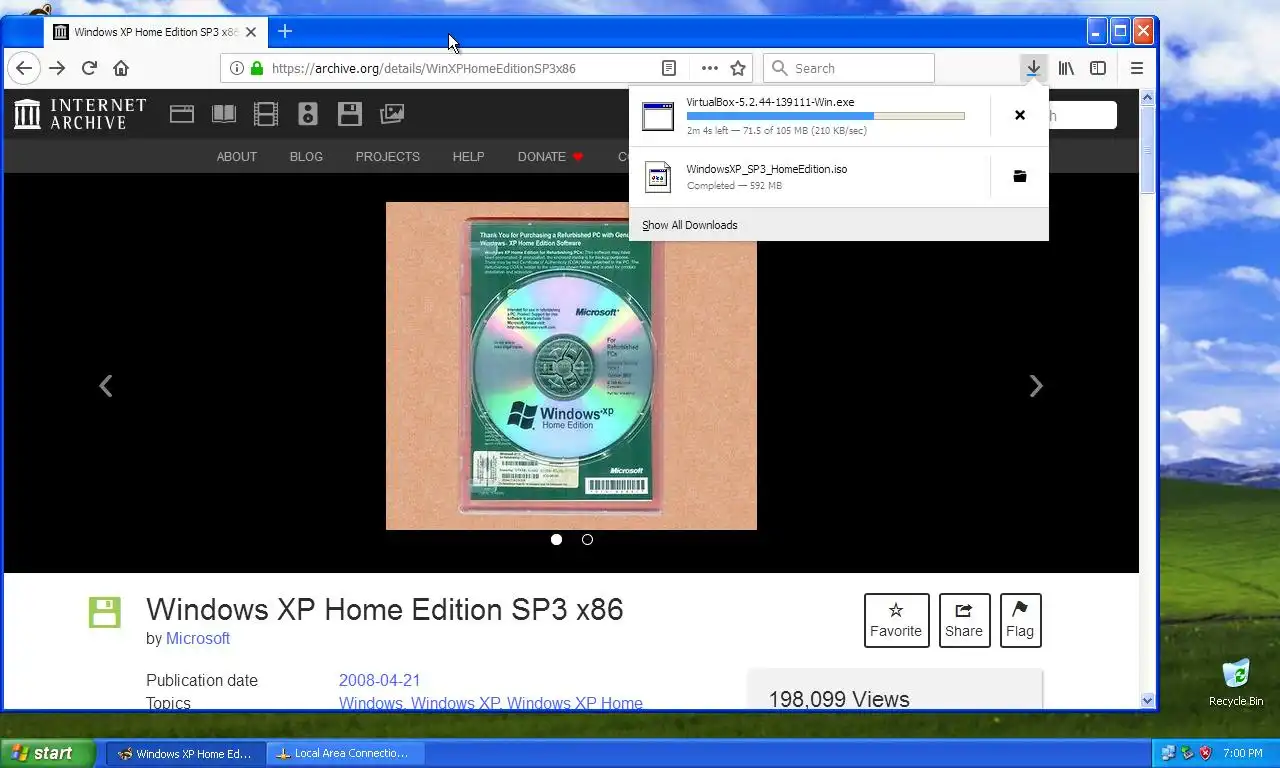
Task: Open the BLOG menu item
Action: 306,156
